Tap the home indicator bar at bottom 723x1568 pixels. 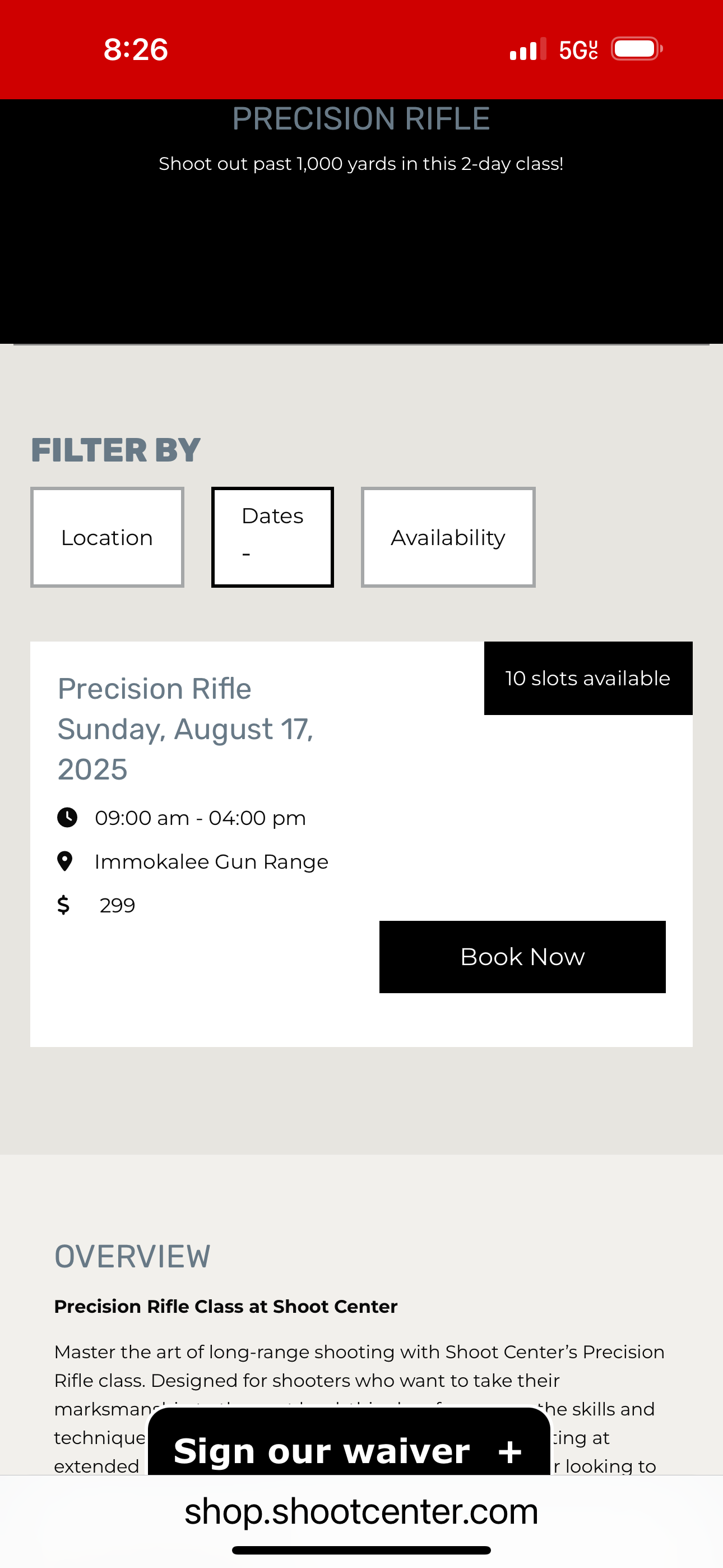(x=361, y=1549)
